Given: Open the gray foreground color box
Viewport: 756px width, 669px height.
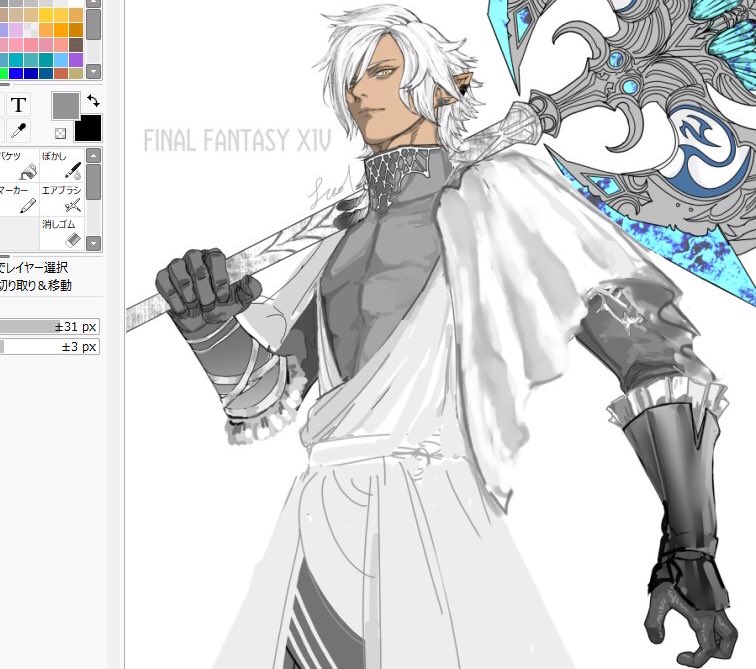Looking at the screenshot, I should pos(66,106).
